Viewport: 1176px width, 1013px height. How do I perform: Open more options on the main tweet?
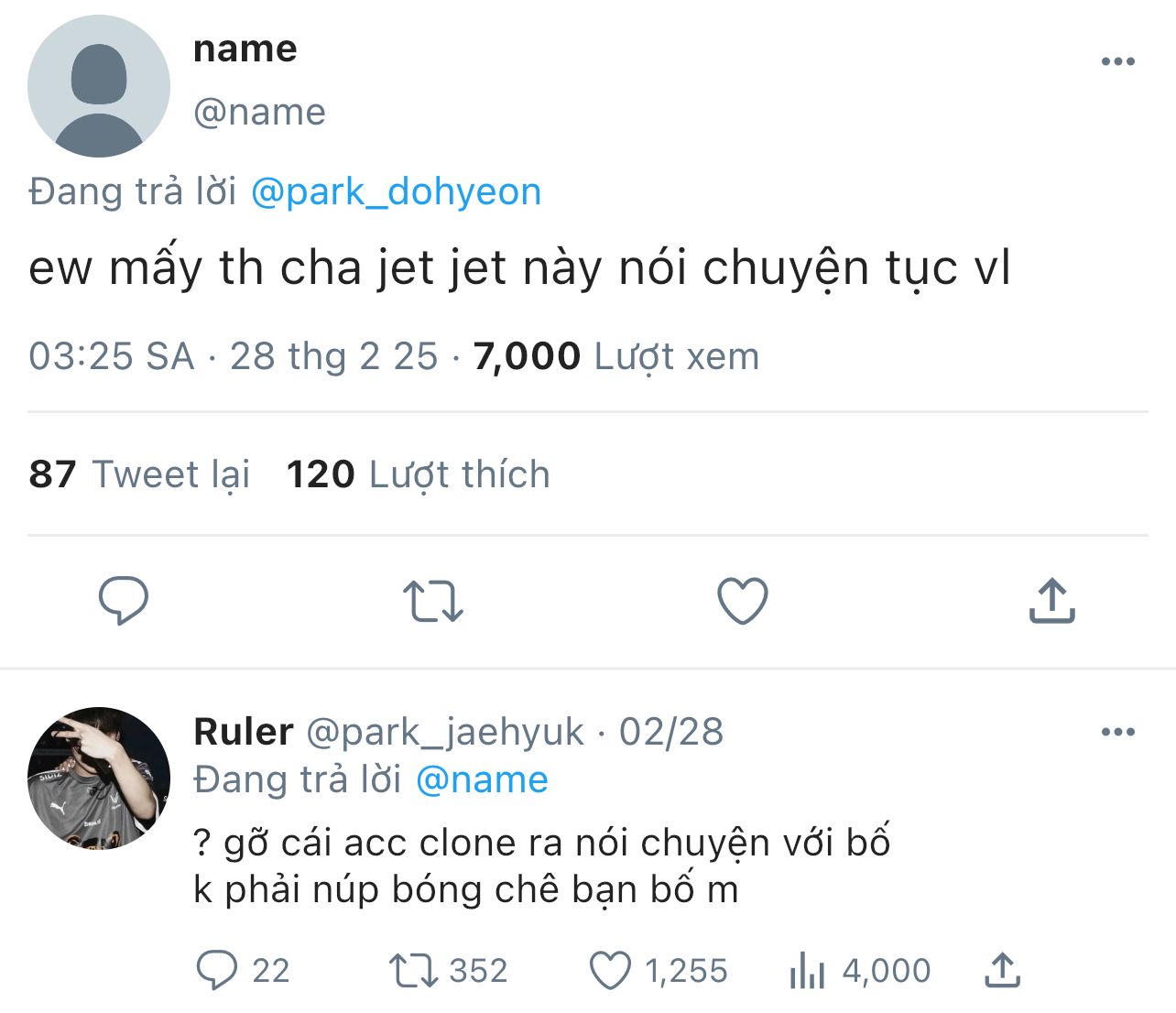1117,62
